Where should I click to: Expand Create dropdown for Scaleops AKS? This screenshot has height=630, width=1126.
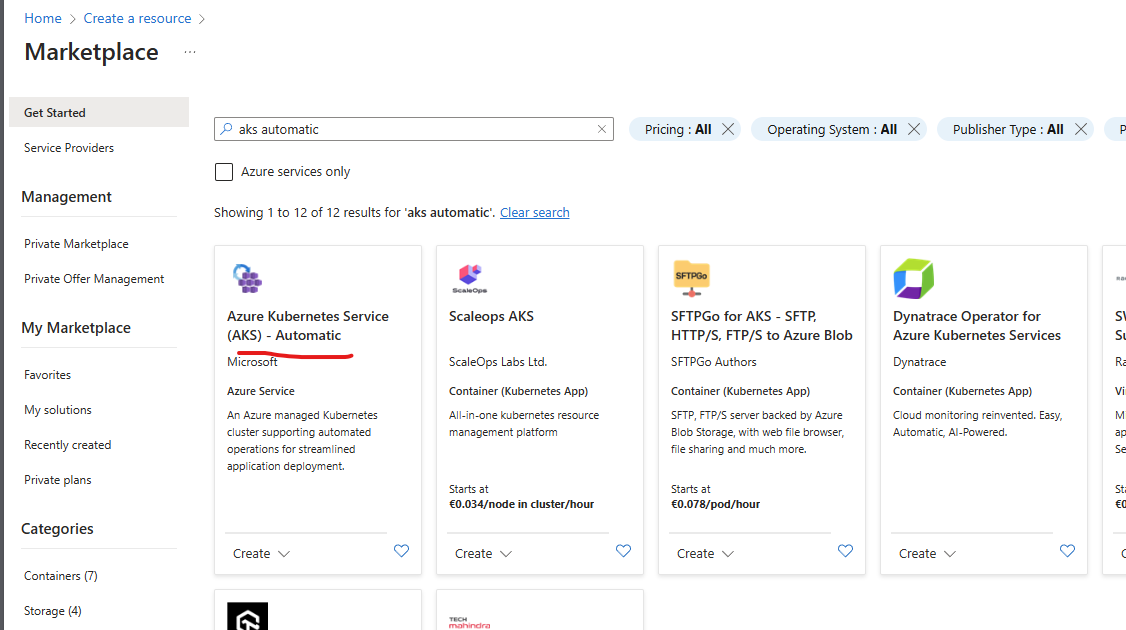click(x=483, y=554)
